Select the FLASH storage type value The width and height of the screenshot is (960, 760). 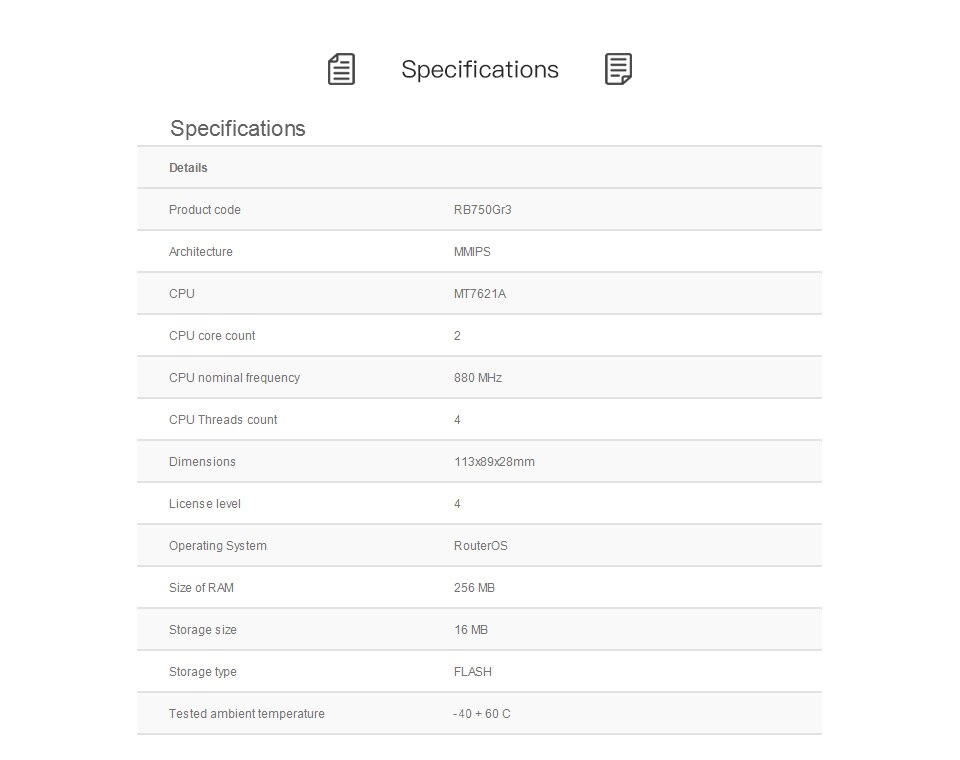pyautogui.click(x=473, y=672)
